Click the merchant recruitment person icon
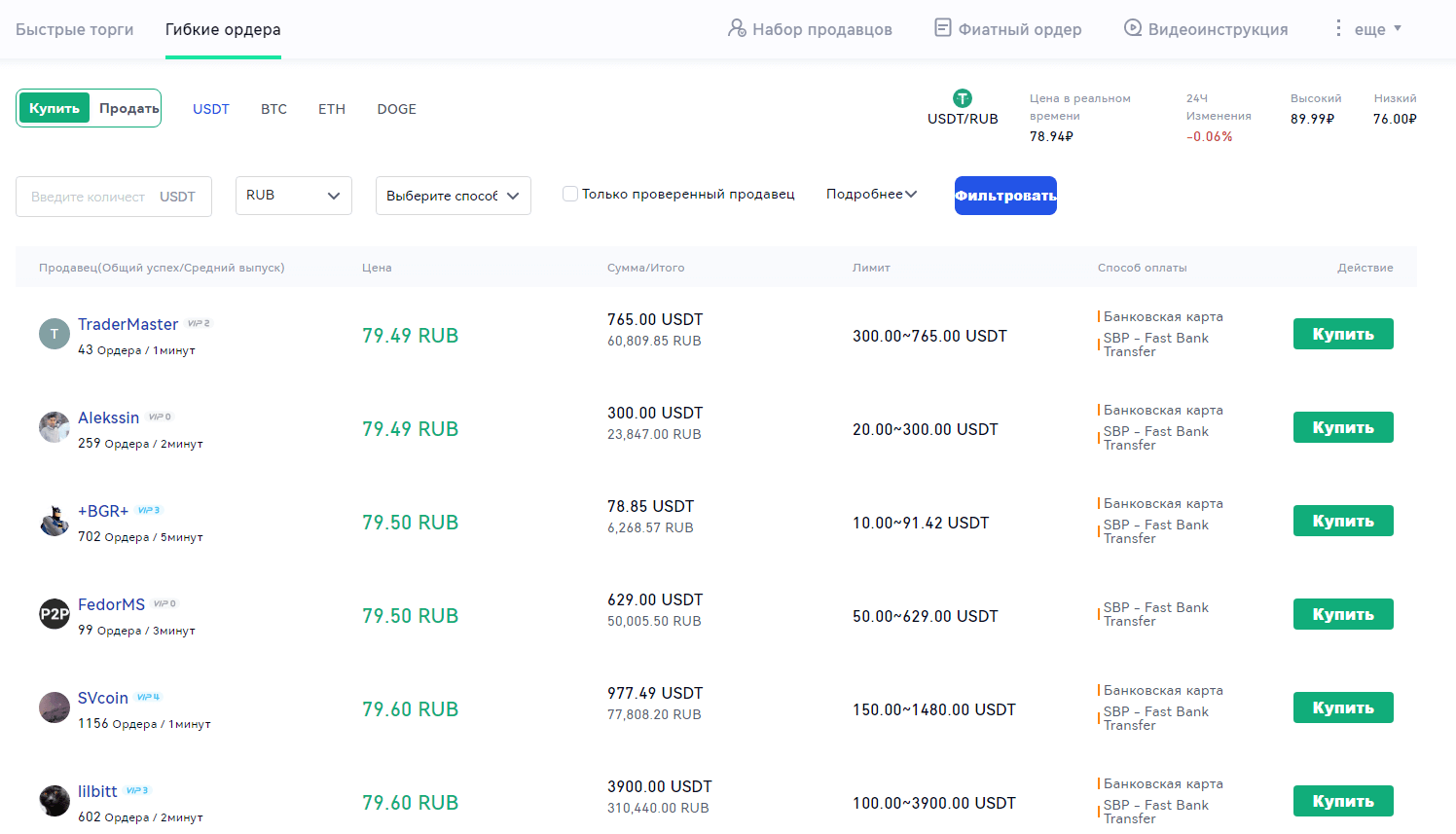1456x834 pixels. (x=737, y=28)
